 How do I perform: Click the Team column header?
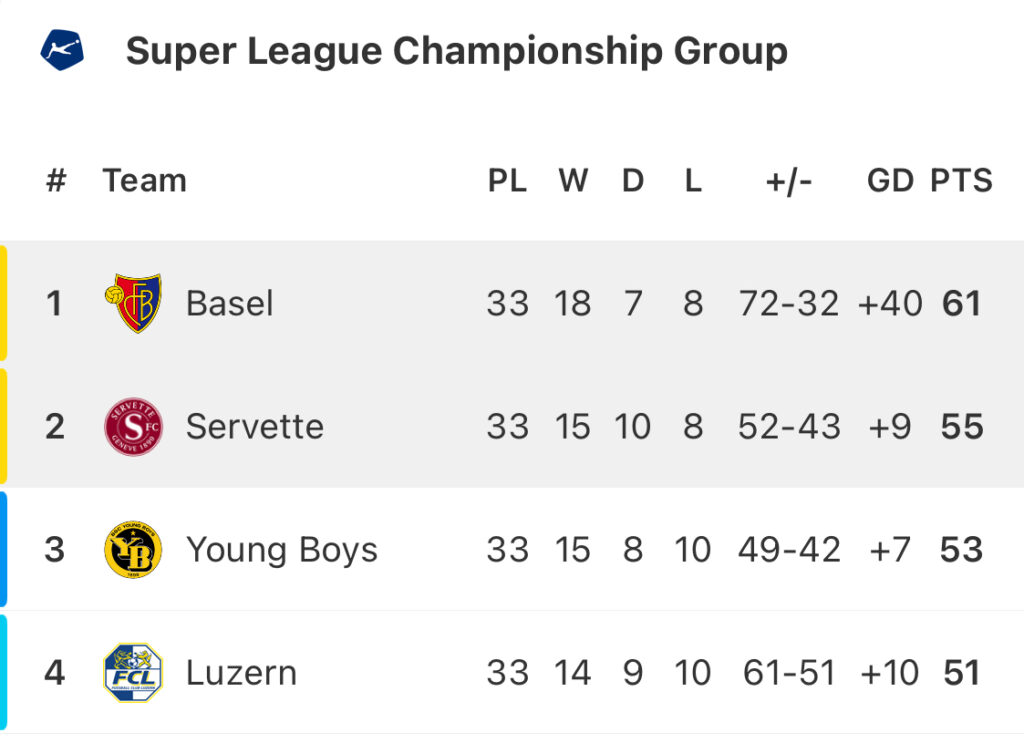[145, 180]
